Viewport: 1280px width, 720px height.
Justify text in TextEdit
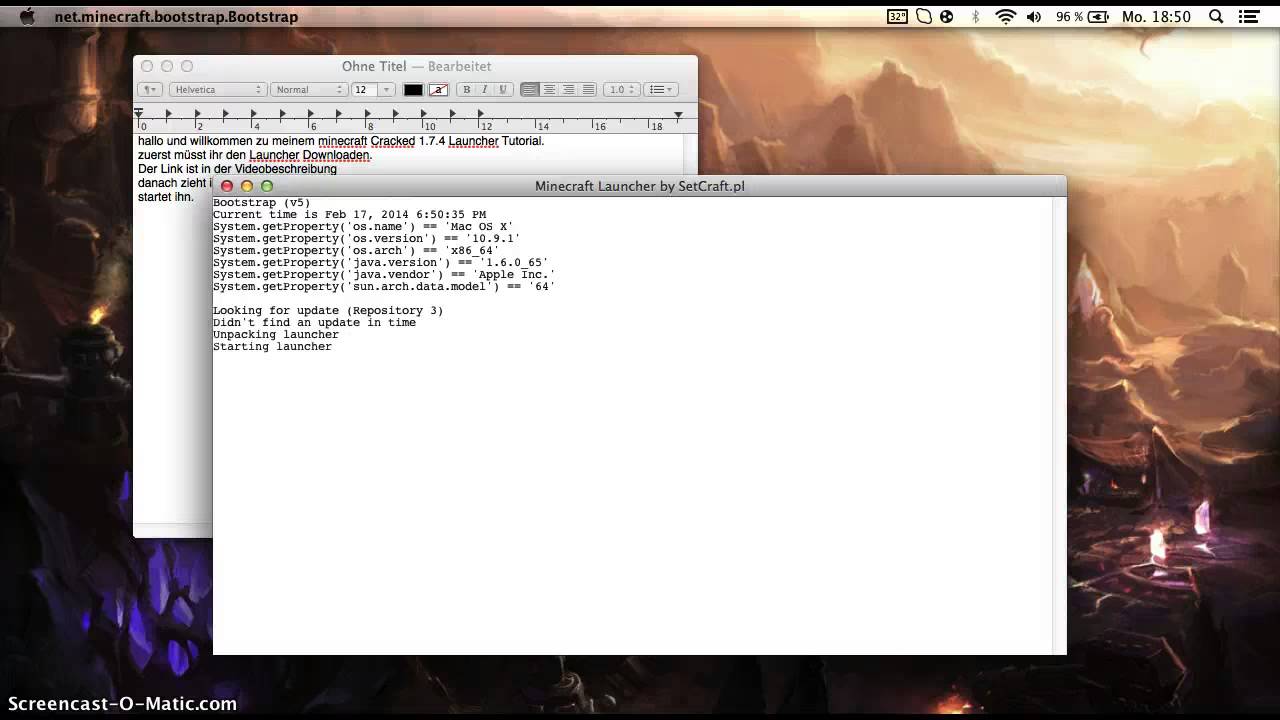tap(588, 90)
